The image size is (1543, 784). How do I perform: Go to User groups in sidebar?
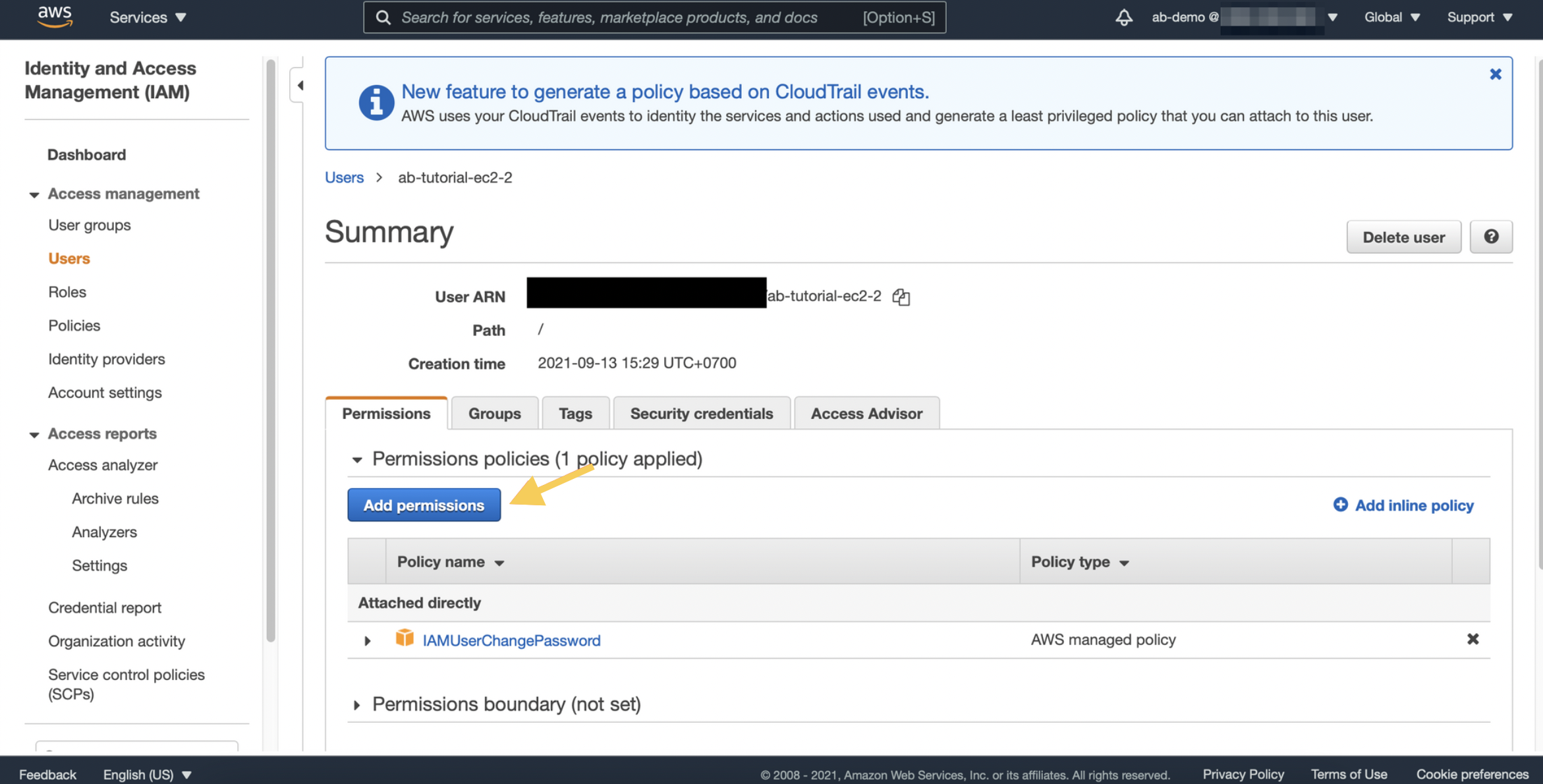click(x=90, y=225)
